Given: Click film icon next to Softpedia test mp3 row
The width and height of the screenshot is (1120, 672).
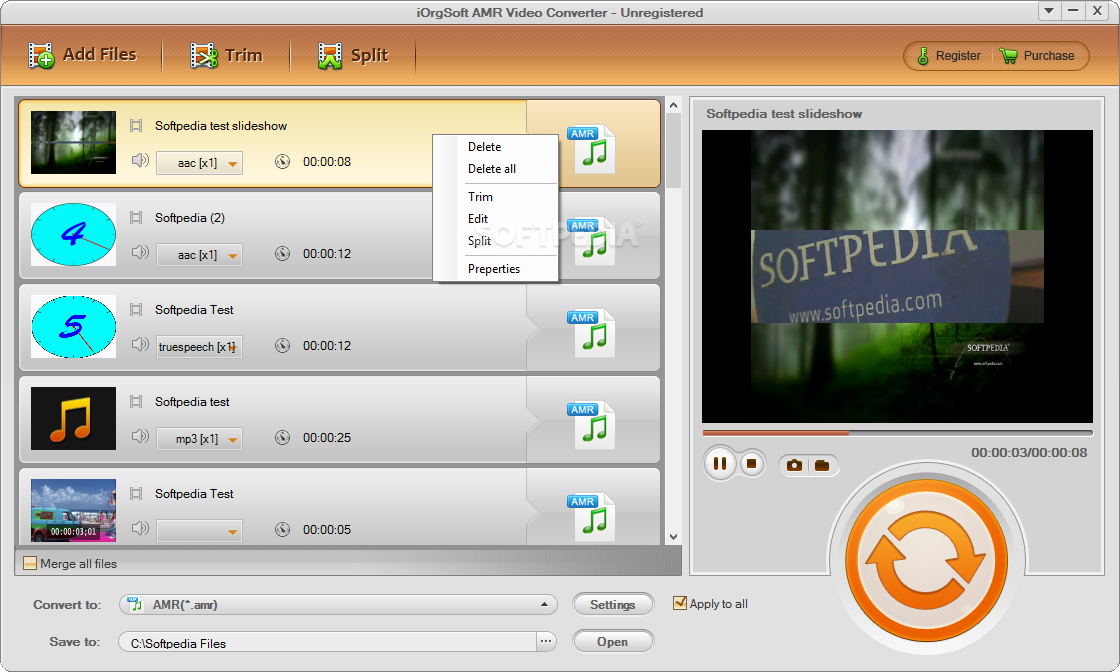Looking at the screenshot, I should 136,402.
